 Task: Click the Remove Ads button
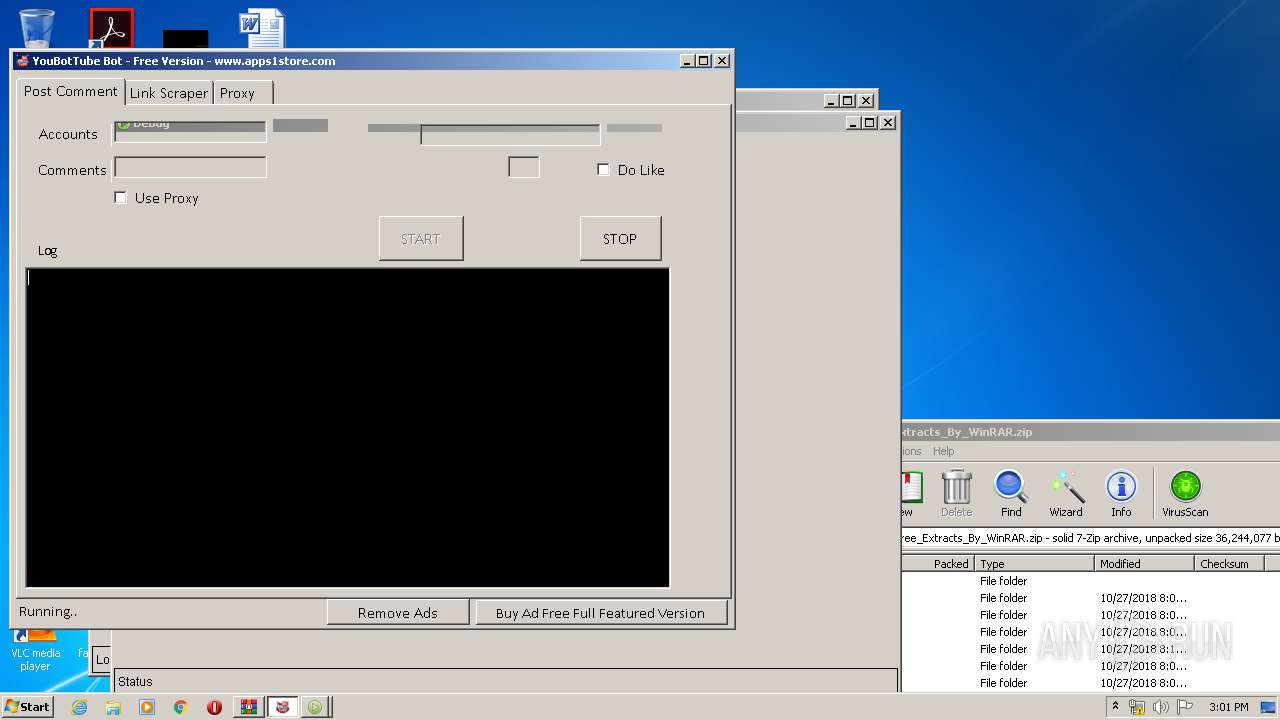(398, 613)
